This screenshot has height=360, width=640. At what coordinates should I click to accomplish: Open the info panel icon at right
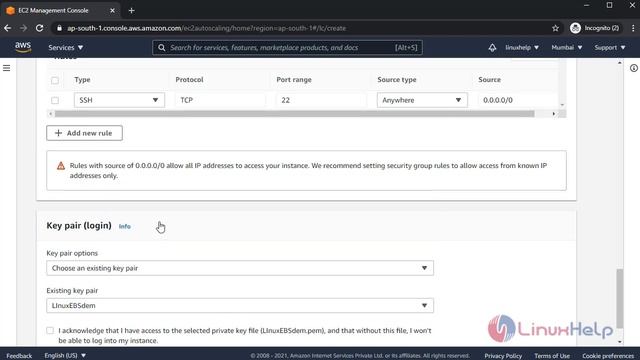click(633, 68)
